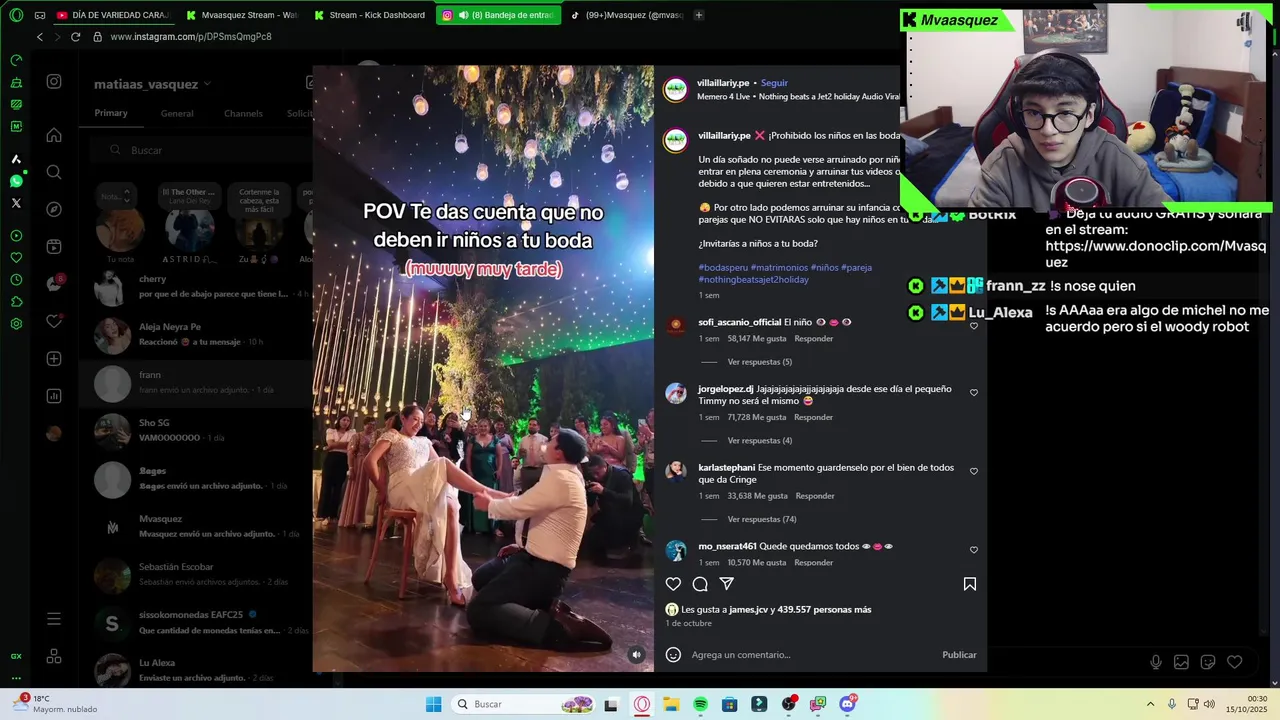Open Instagram Notifications heart in sidebar
Viewport: 1280px width, 720px height.
[x=54, y=321]
